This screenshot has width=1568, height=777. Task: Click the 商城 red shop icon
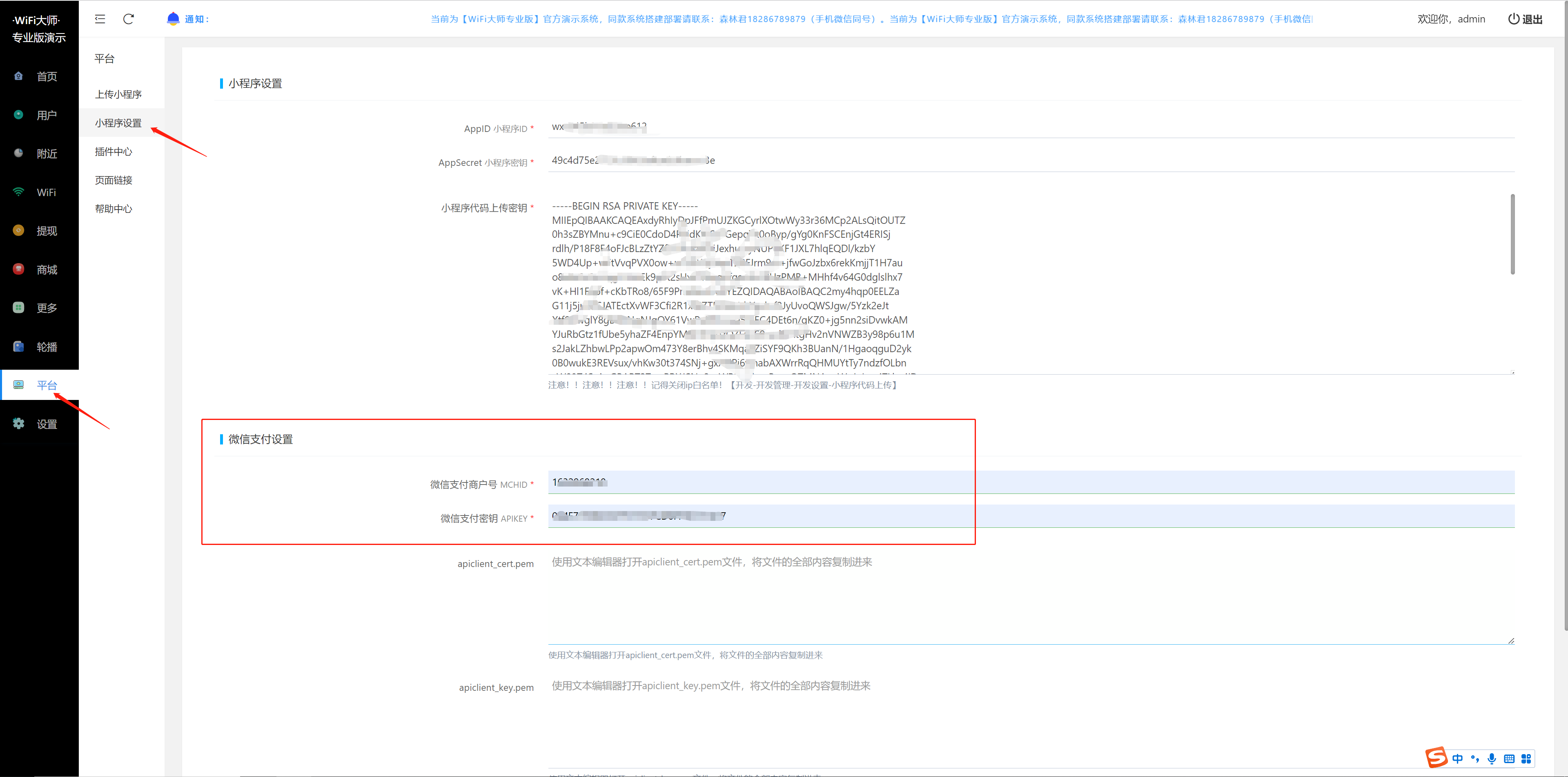click(18, 269)
